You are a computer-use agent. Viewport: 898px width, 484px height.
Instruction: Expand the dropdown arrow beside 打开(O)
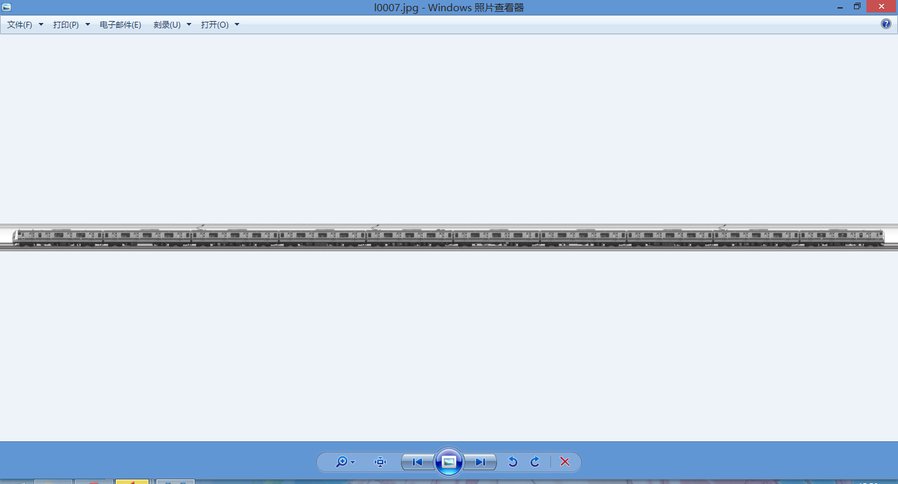point(237,24)
